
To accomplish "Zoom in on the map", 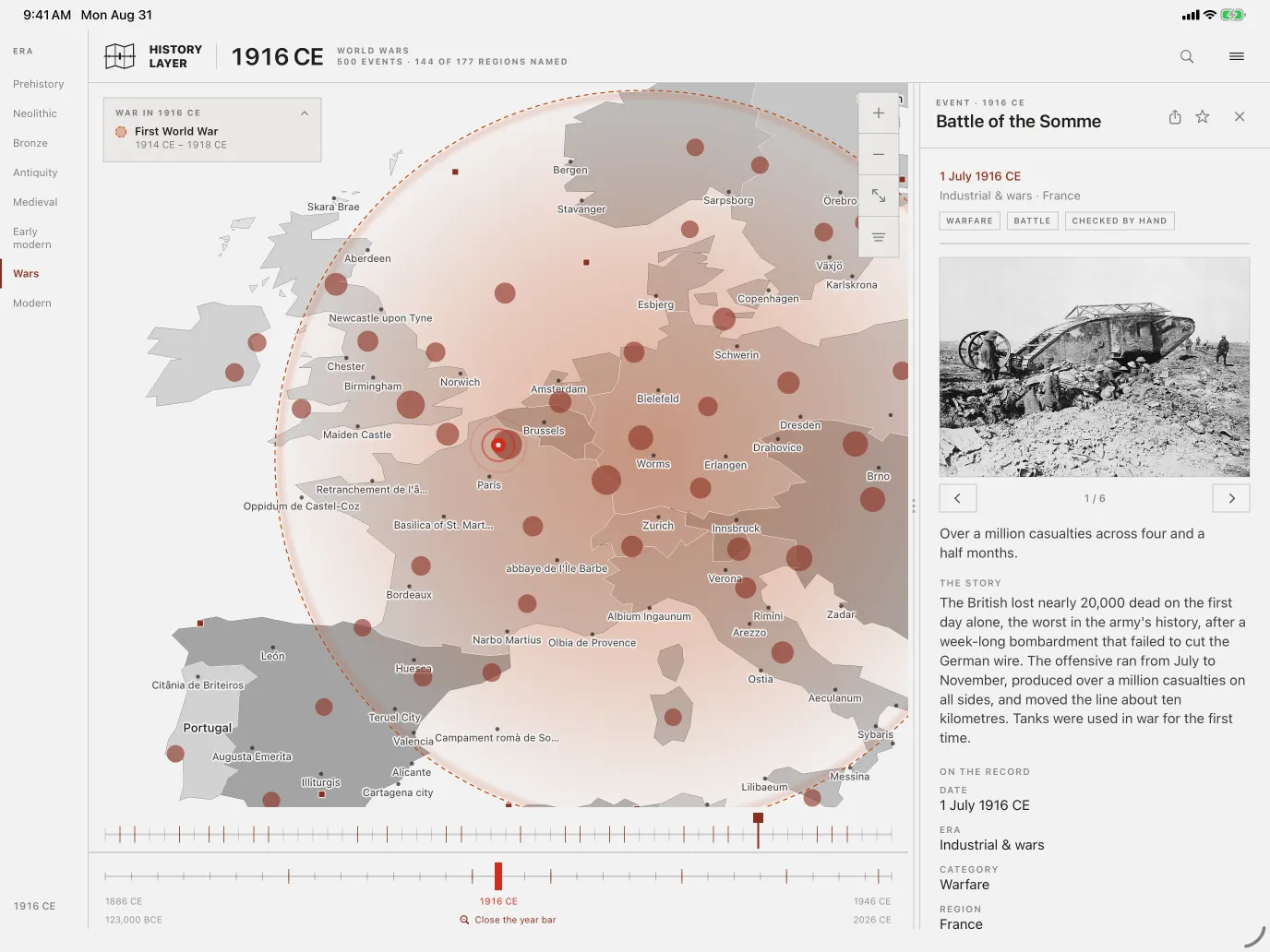I will 879,113.
